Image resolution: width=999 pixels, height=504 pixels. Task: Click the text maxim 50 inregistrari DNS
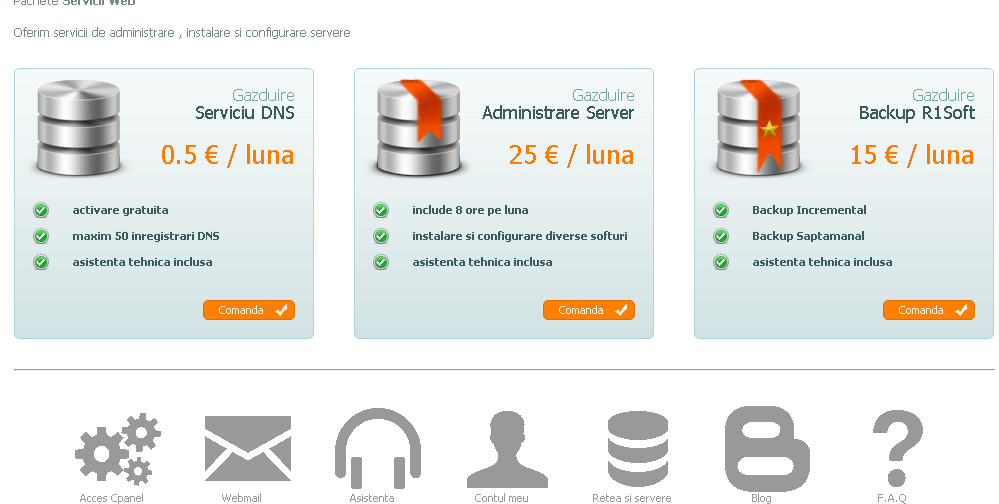[x=146, y=236]
